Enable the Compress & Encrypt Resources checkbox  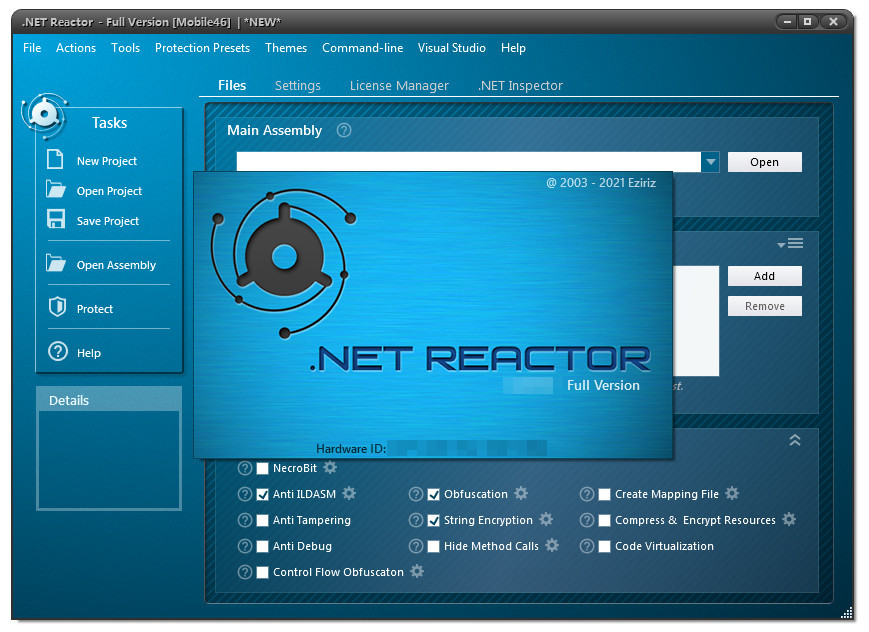point(605,521)
